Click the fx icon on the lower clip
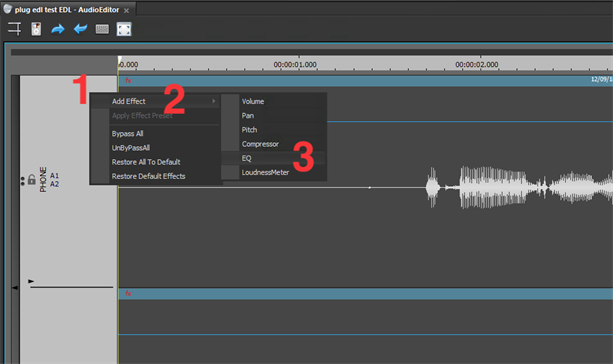This screenshot has width=613, height=364. [x=128, y=293]
